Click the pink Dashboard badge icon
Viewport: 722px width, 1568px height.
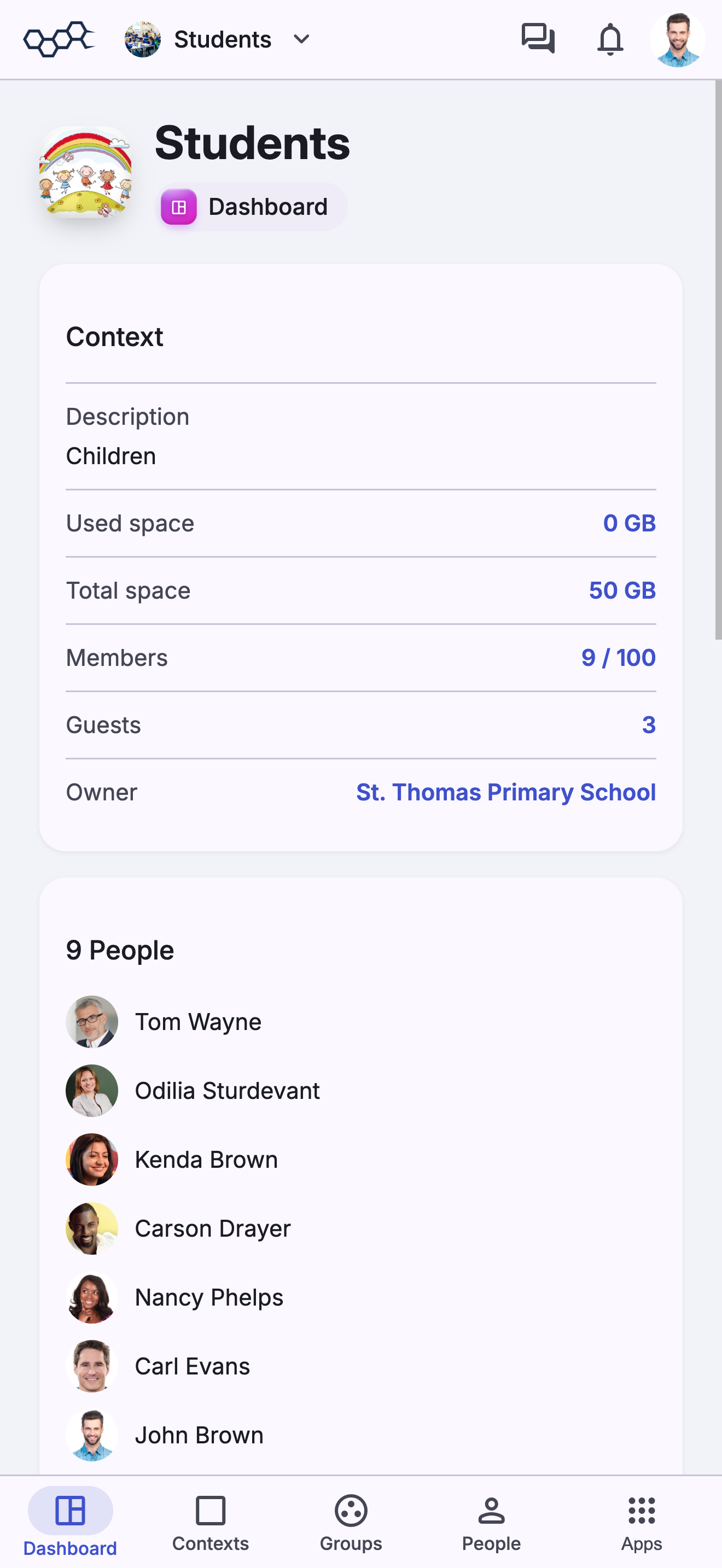(x=178, y=207)
